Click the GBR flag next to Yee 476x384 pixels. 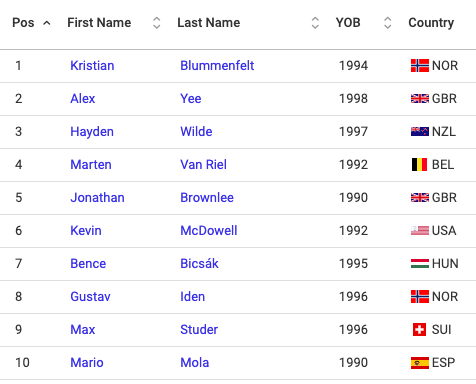420,99
